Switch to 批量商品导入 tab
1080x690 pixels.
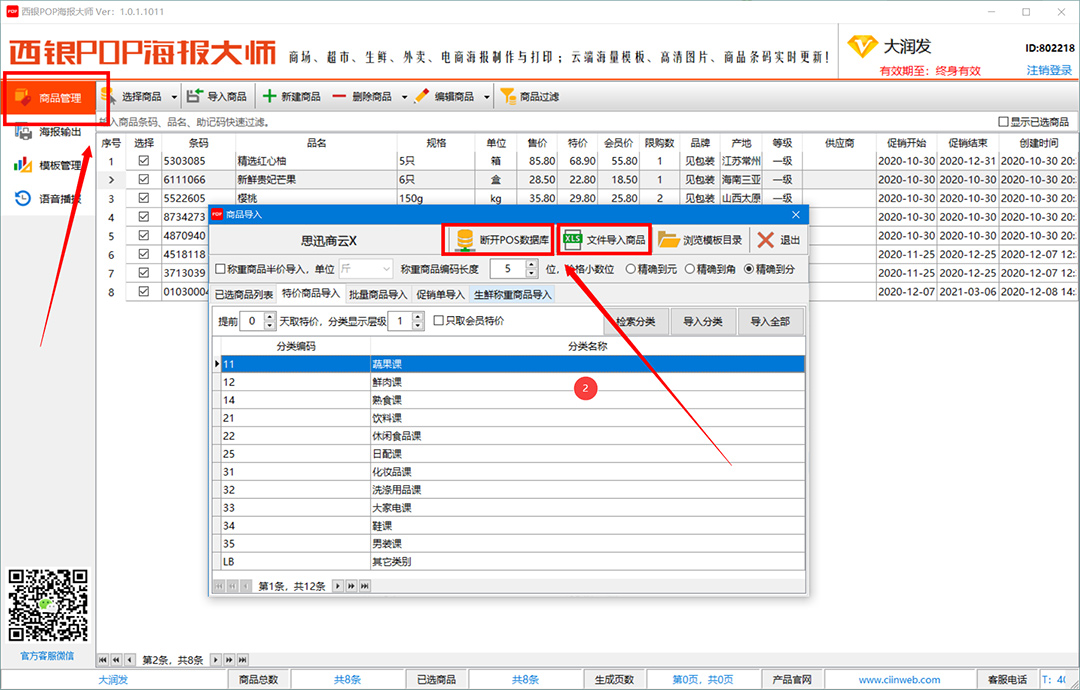click(x=378, y=295)
